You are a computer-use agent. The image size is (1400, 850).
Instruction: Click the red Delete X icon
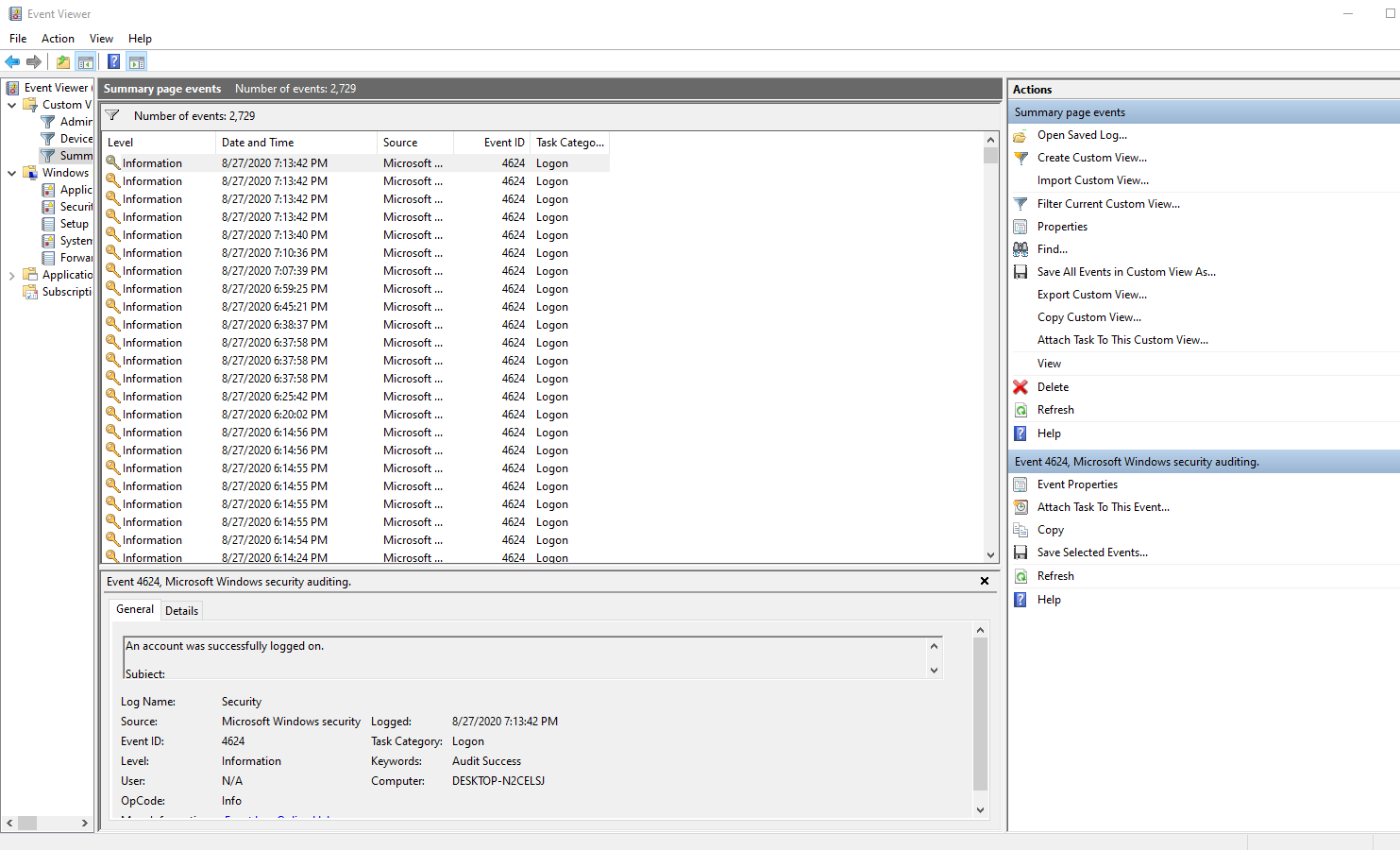[x=1020, y=387]
